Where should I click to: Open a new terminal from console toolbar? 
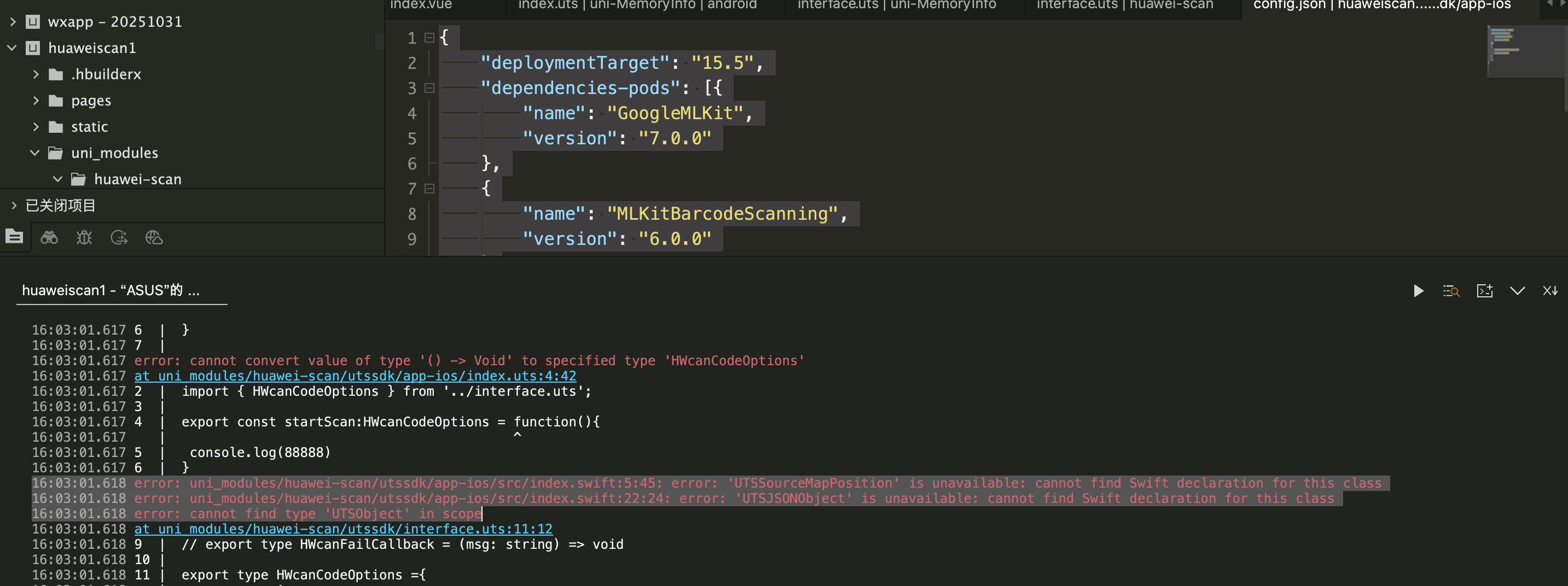tap(1485, 291)
